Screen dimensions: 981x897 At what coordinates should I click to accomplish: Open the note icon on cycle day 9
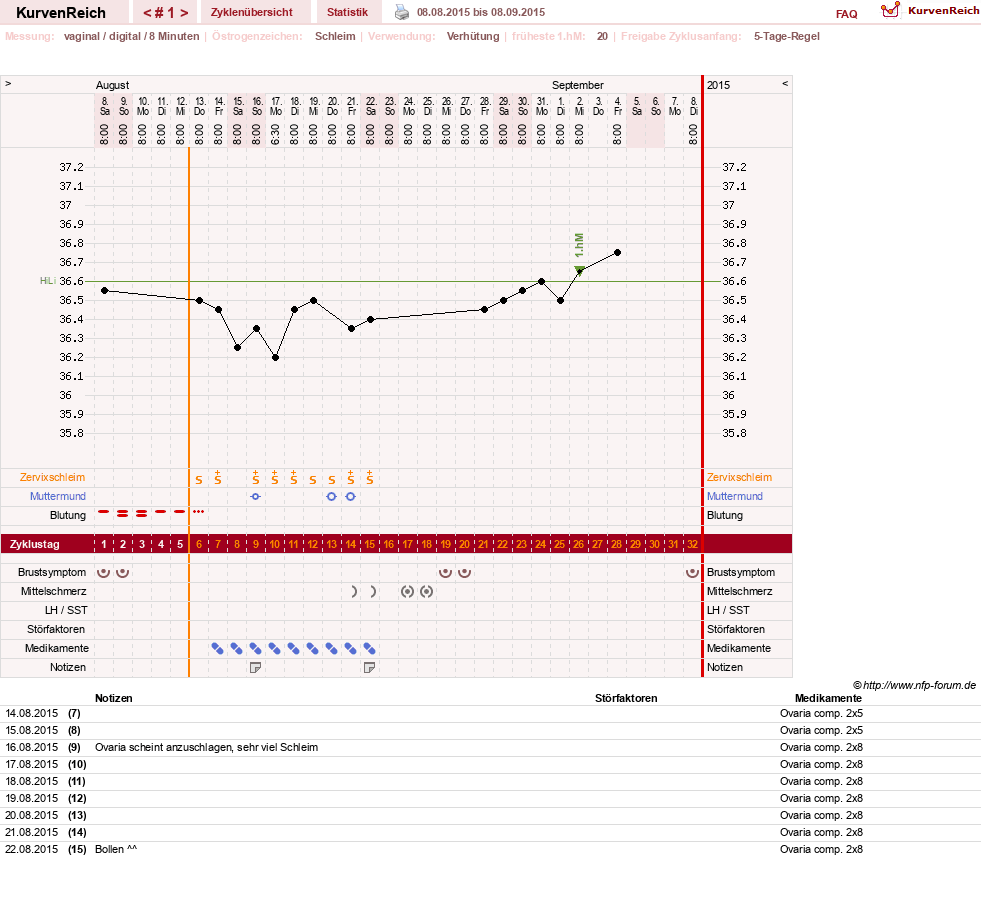click(x=255, y=667)
